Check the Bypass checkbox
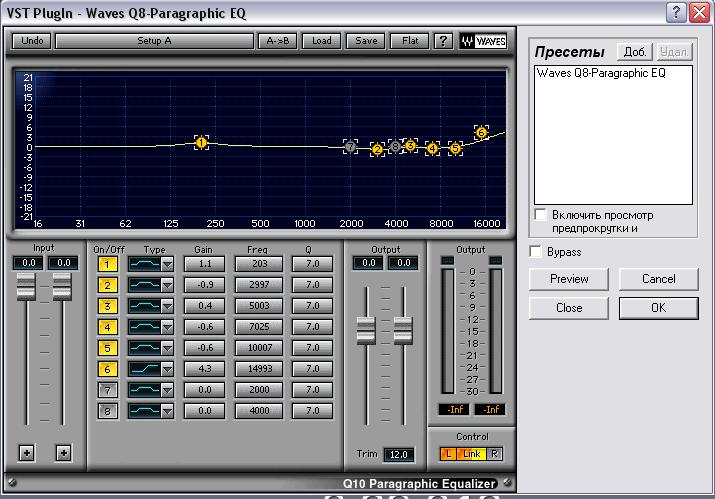Image resolution: width=715 pixels, height=499 pixels. 536,252
